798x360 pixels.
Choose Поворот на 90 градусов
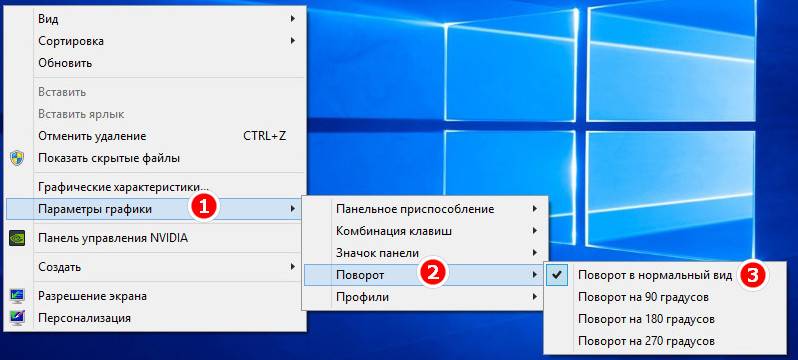[665, 297]
